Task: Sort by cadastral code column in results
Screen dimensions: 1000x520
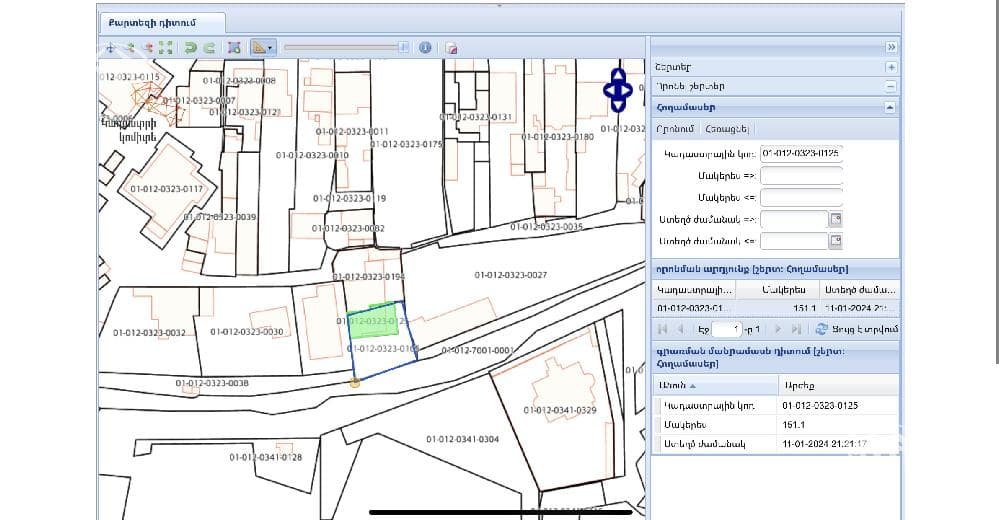Action: click(693, 290)
